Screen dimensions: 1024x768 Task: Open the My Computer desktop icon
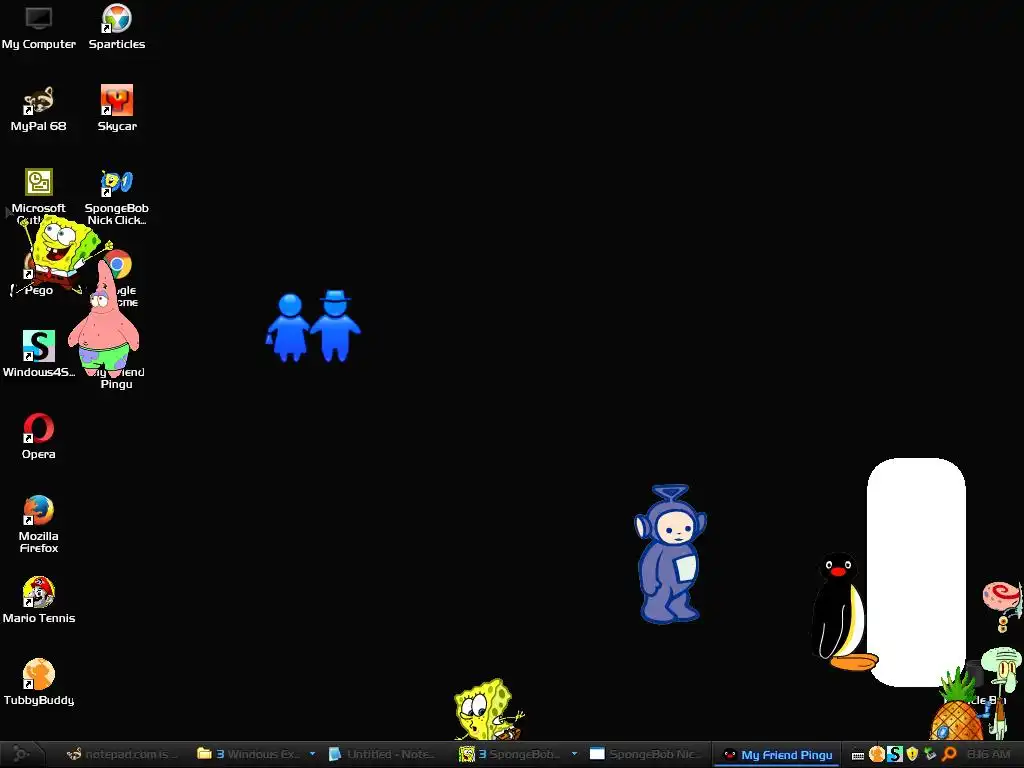pyautogui.click(x=39, y=27)
